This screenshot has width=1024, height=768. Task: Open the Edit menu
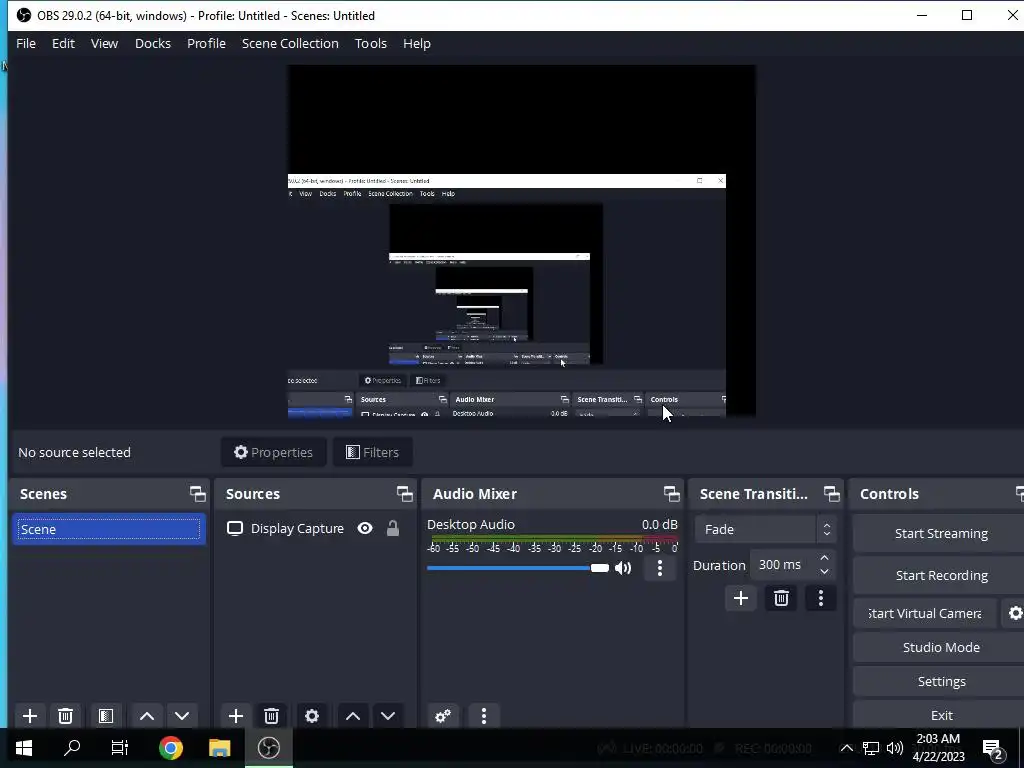pyautogui.click(x=63, y=44)
